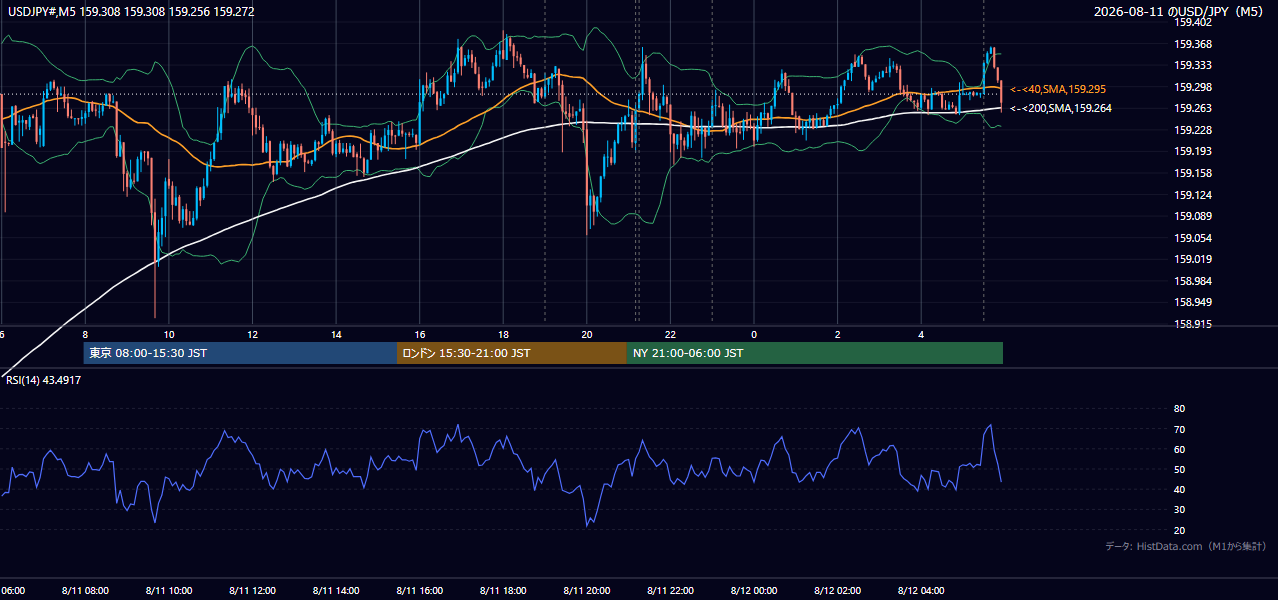Viewport: 1278px width, 600px height.
Task: Click price scale value 158.984
Action: [x=1193, y=281]
